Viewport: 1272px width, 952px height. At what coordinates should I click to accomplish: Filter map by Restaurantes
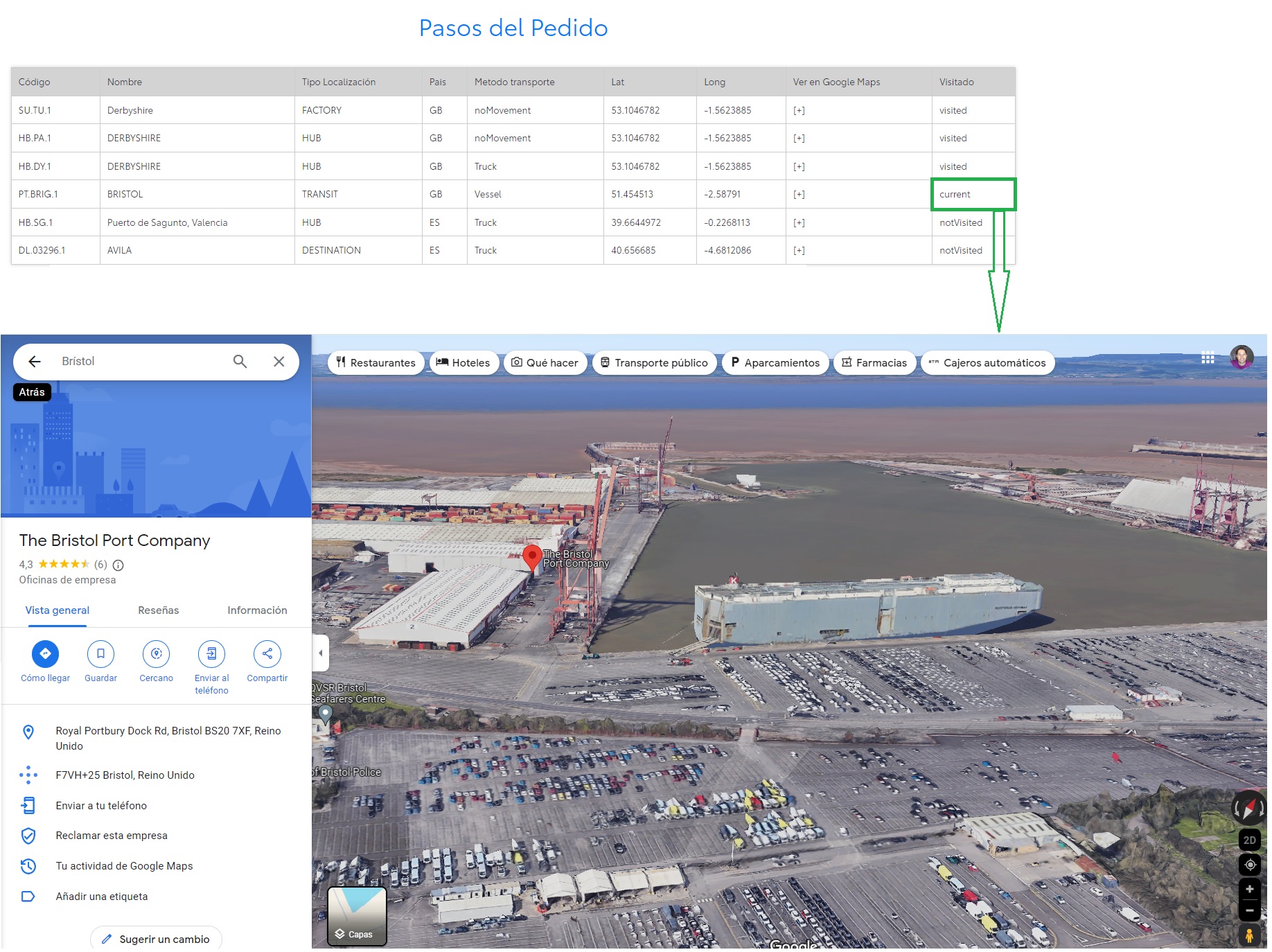coord(376,363)
